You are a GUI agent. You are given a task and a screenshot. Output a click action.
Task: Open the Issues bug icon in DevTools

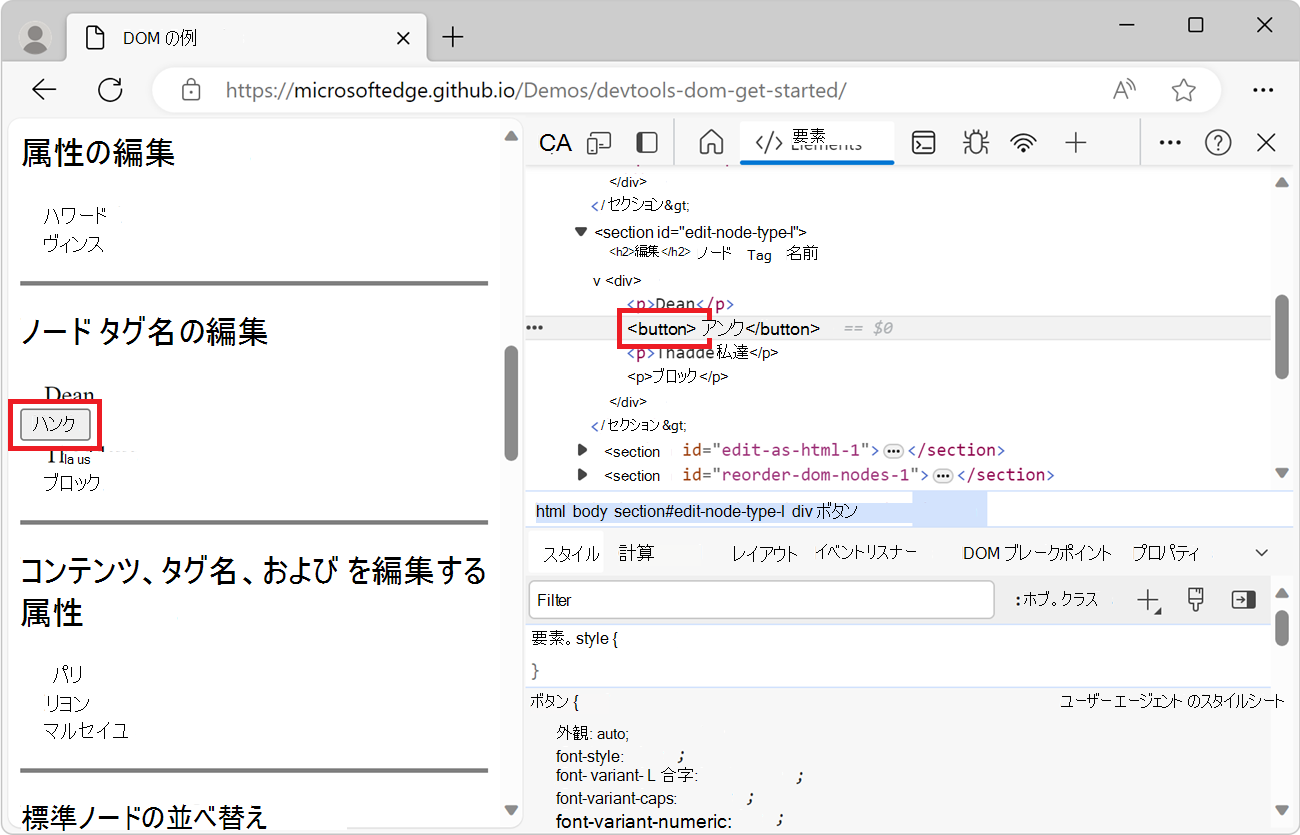[x=975, y=143]
